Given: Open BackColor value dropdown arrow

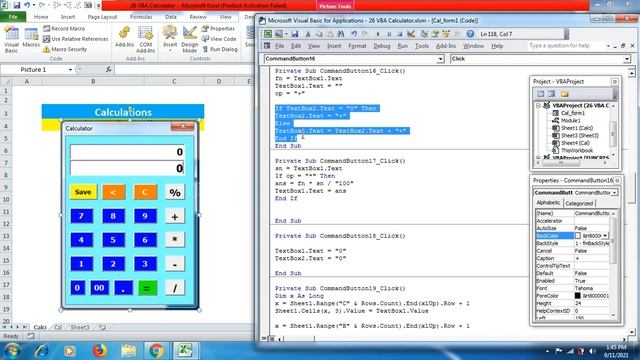Looking at the screenshot, I should pos(605,236).
